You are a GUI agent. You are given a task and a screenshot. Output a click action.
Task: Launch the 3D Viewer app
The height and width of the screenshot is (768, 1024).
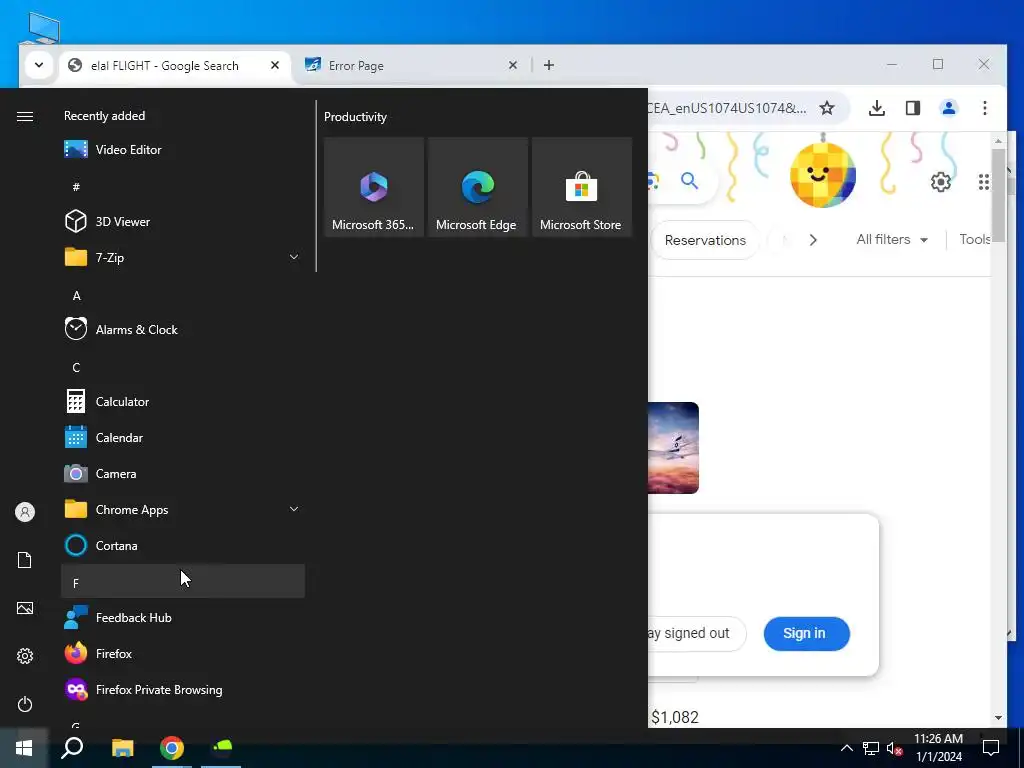coord(183,221)
